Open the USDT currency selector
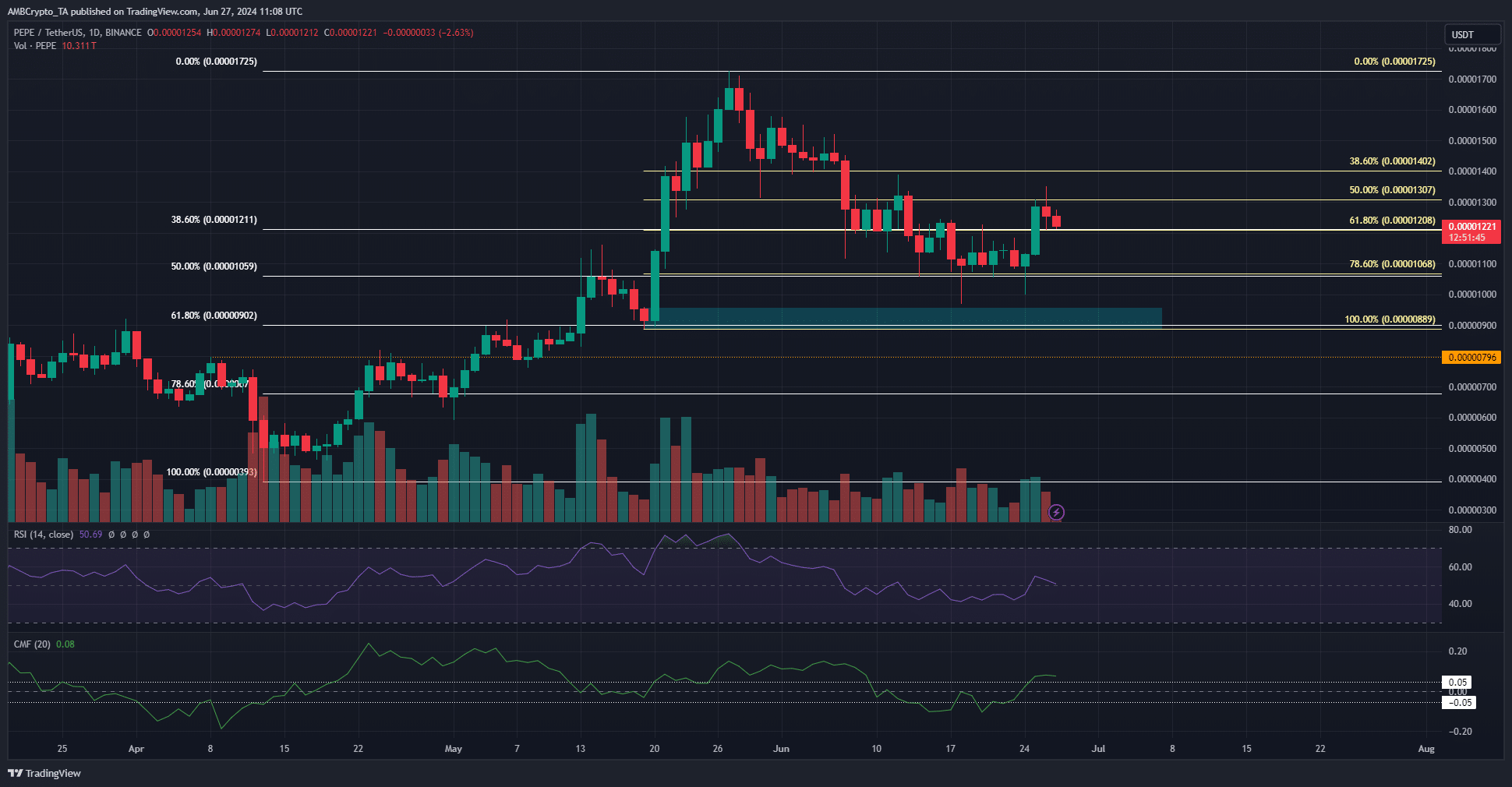This screenshot has height=787, width=1512. [x=1471, y=34]
